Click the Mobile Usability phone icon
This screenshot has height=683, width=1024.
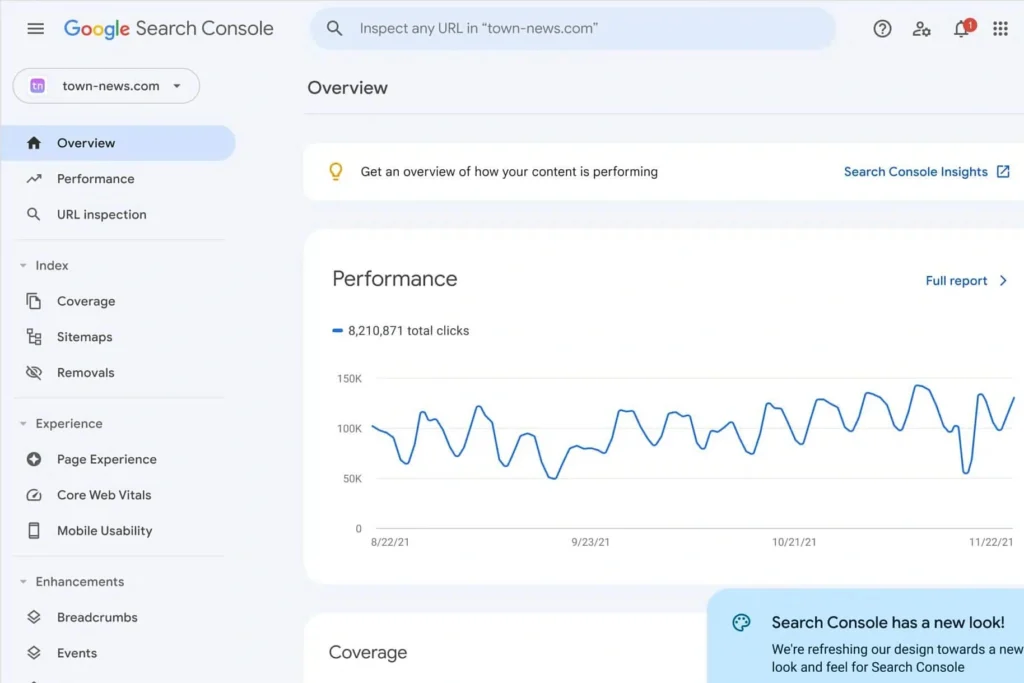click(x=34, y=531)
